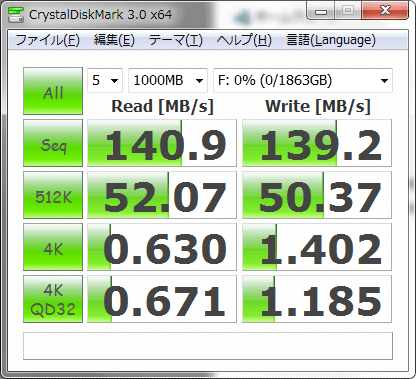Select the 4K QD32 write result 1.185

317,299
